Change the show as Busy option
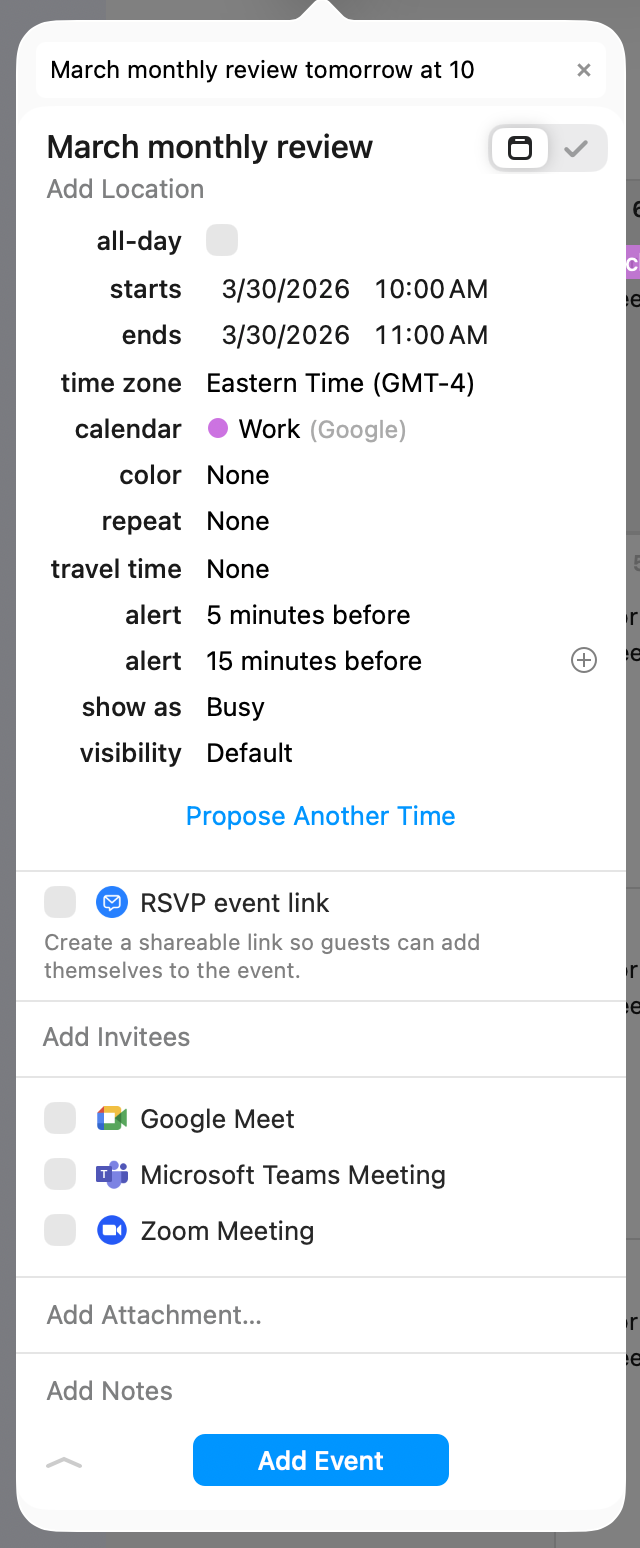 (236, 707)
